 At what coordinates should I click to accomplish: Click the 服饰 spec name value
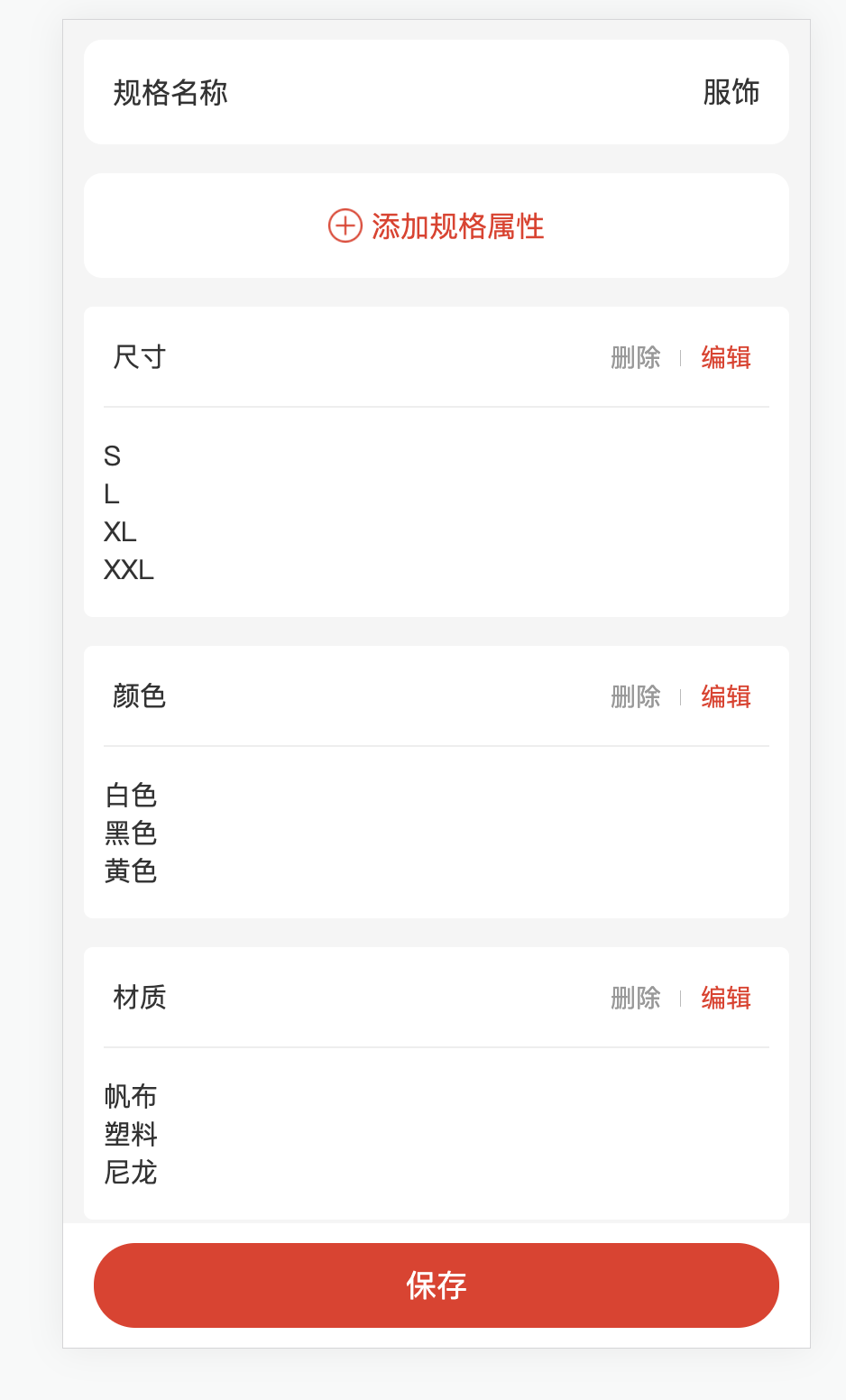731,92
